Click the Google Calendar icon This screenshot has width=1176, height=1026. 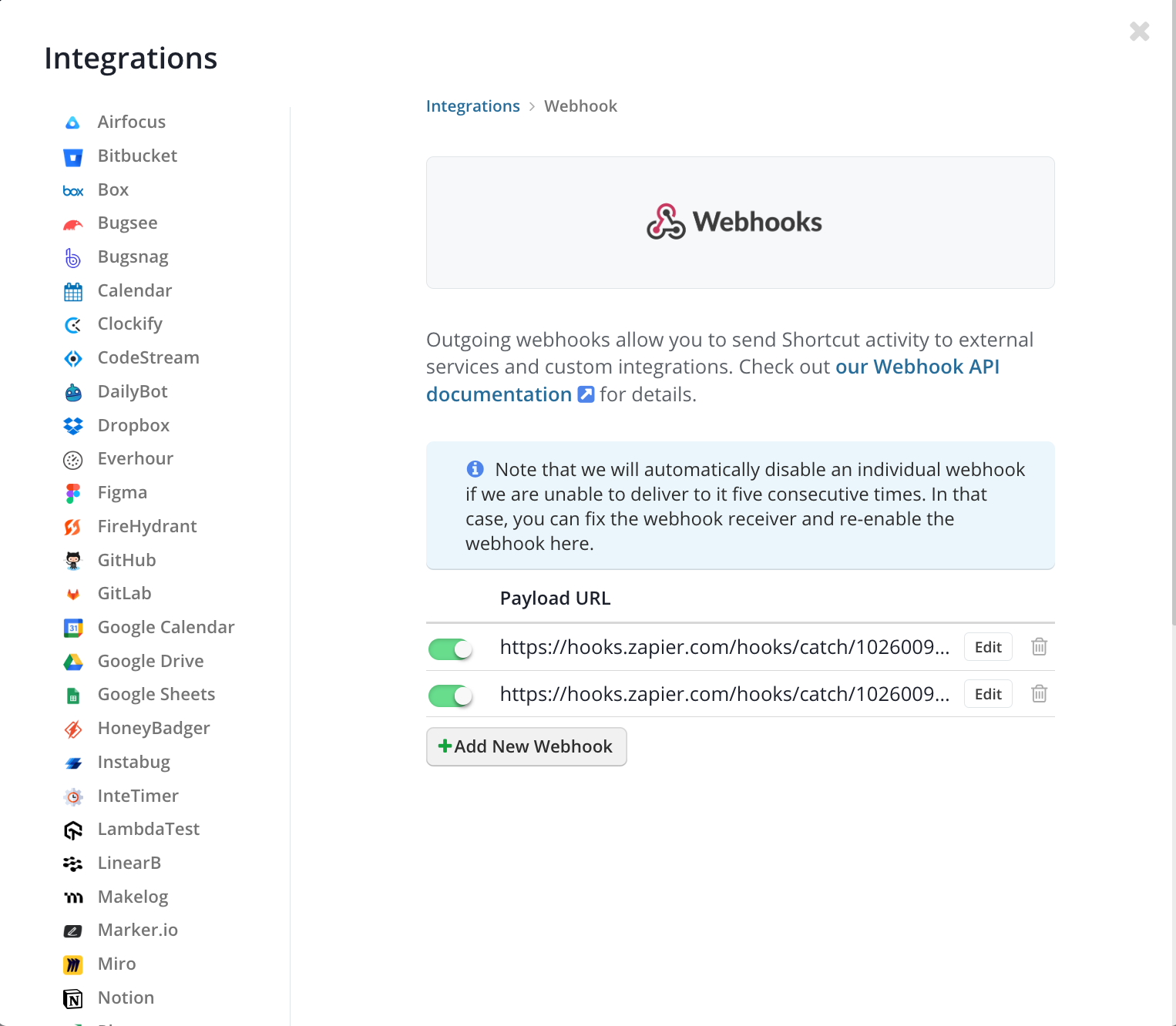(x=72, y=629)
